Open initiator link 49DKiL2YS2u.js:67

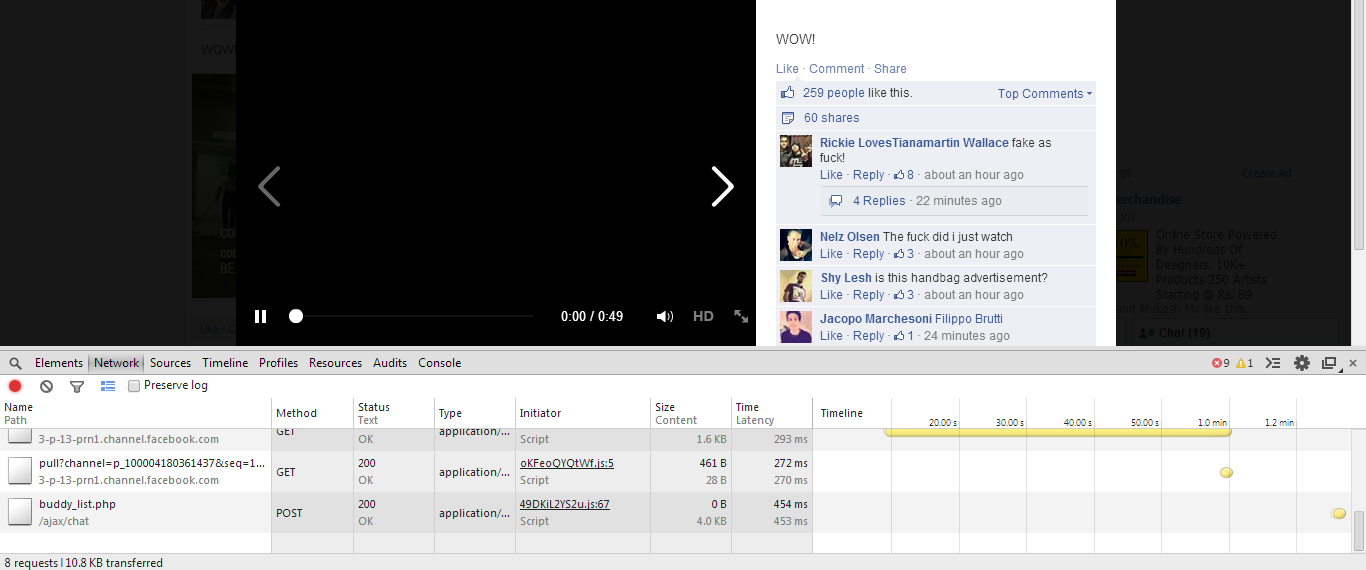pyautogui.click(x=565, y=504)
